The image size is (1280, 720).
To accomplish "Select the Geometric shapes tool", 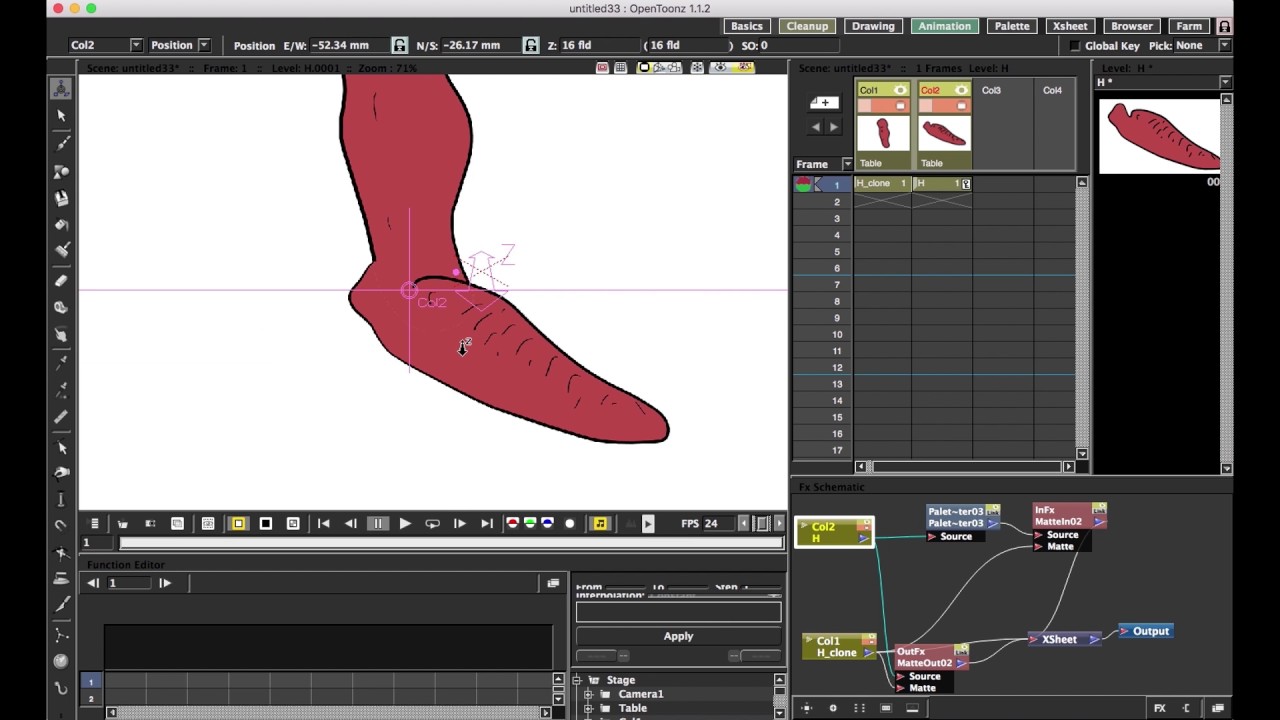I will click(x=61, y=171).
